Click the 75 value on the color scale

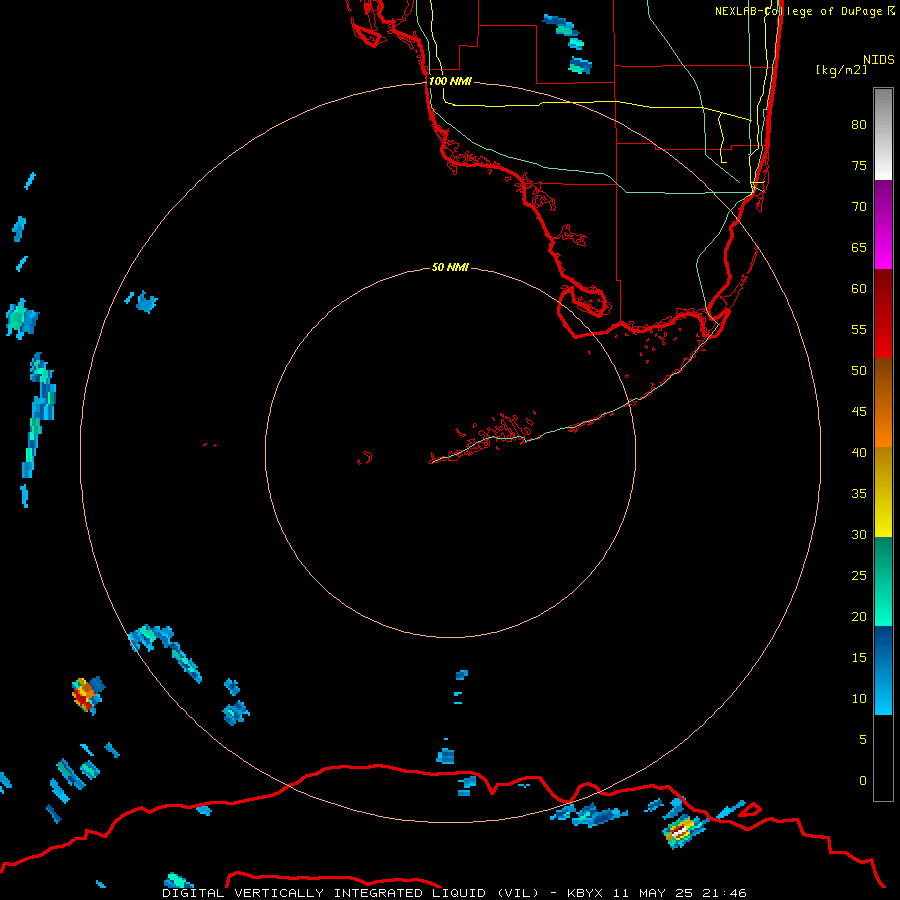[859, 166]
